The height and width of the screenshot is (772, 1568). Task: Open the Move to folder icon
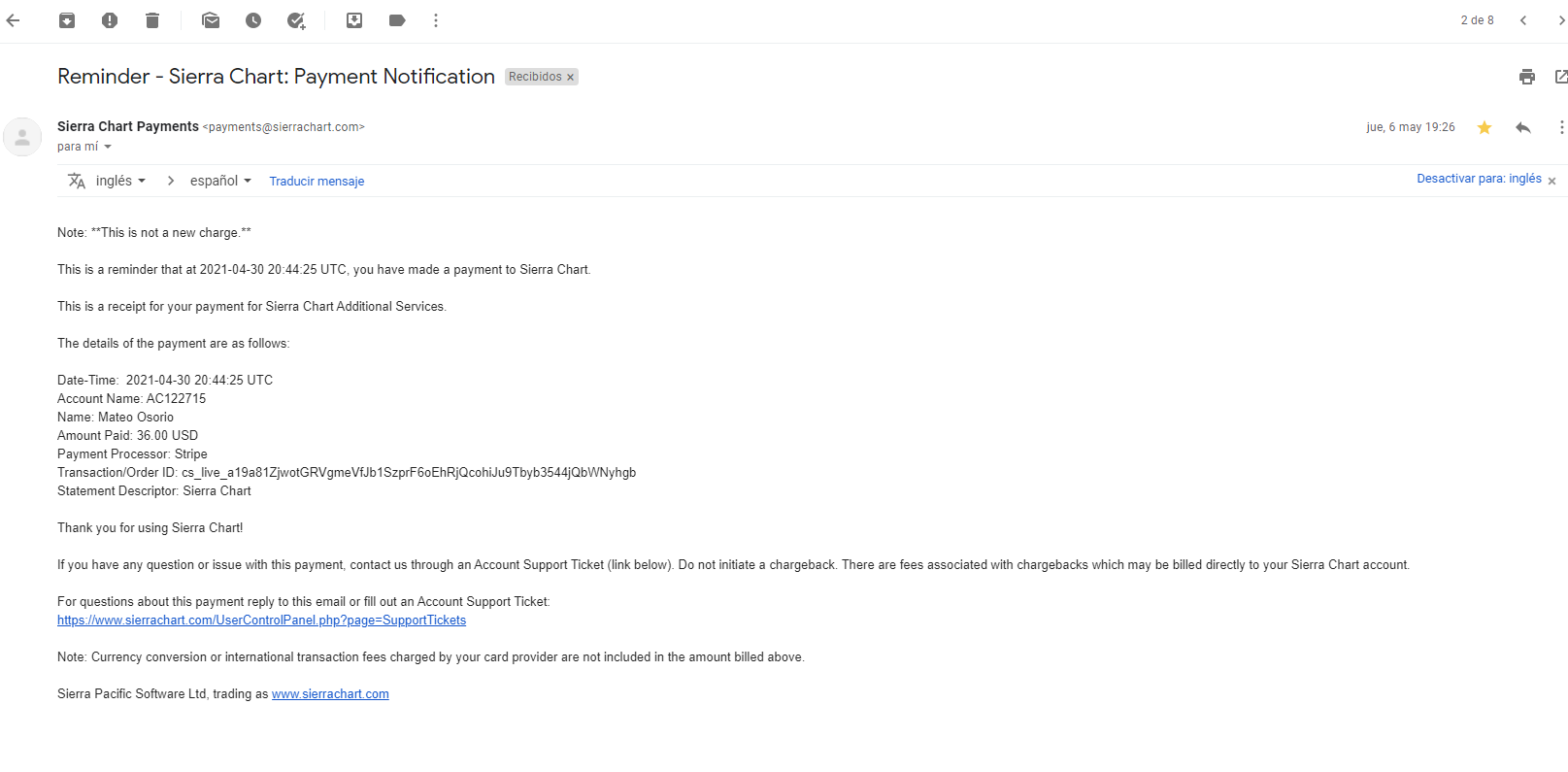click(x=354, y=20)
